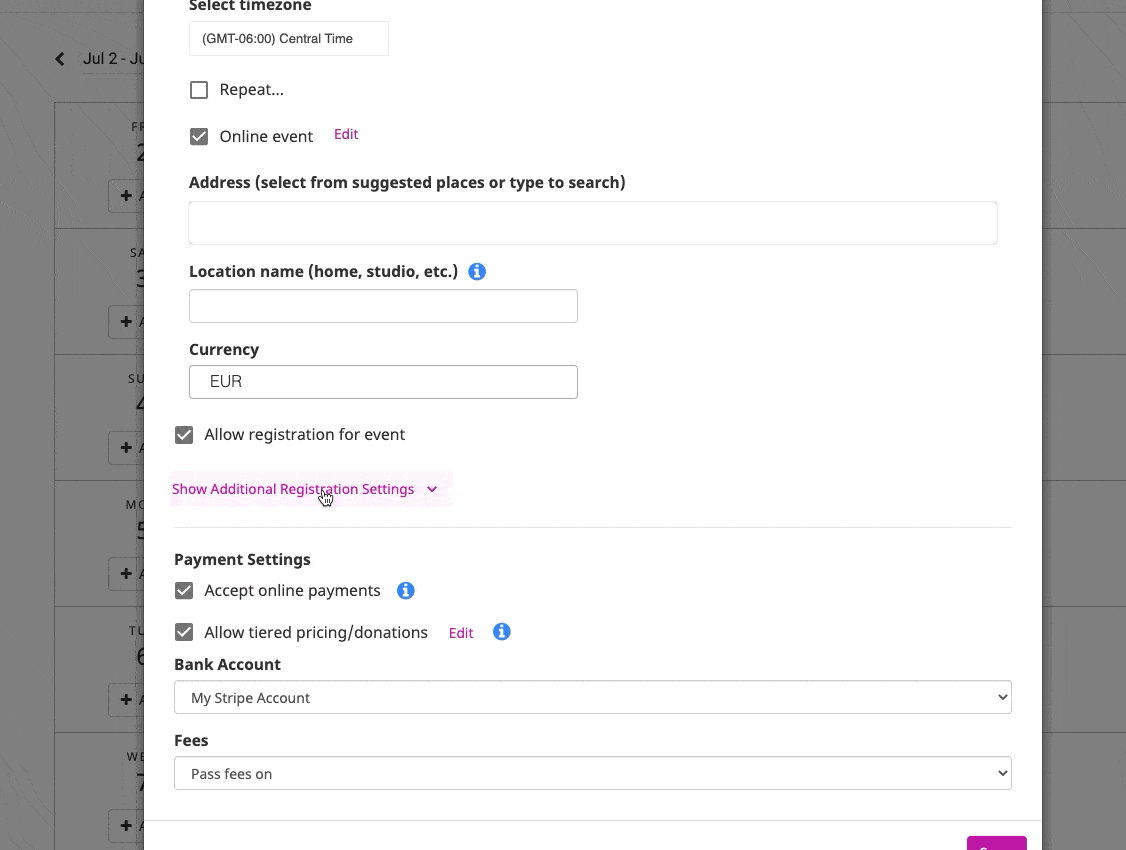Uncheck the Online event checkbox
Viewport: 1126px width, 850px height.
click(x=199, y=136)
